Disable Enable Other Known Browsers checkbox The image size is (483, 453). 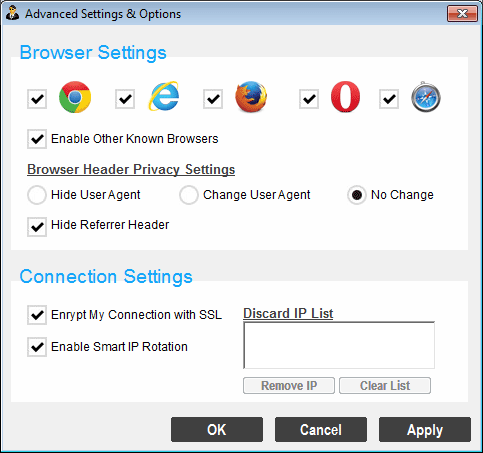(x=37, y=139)
